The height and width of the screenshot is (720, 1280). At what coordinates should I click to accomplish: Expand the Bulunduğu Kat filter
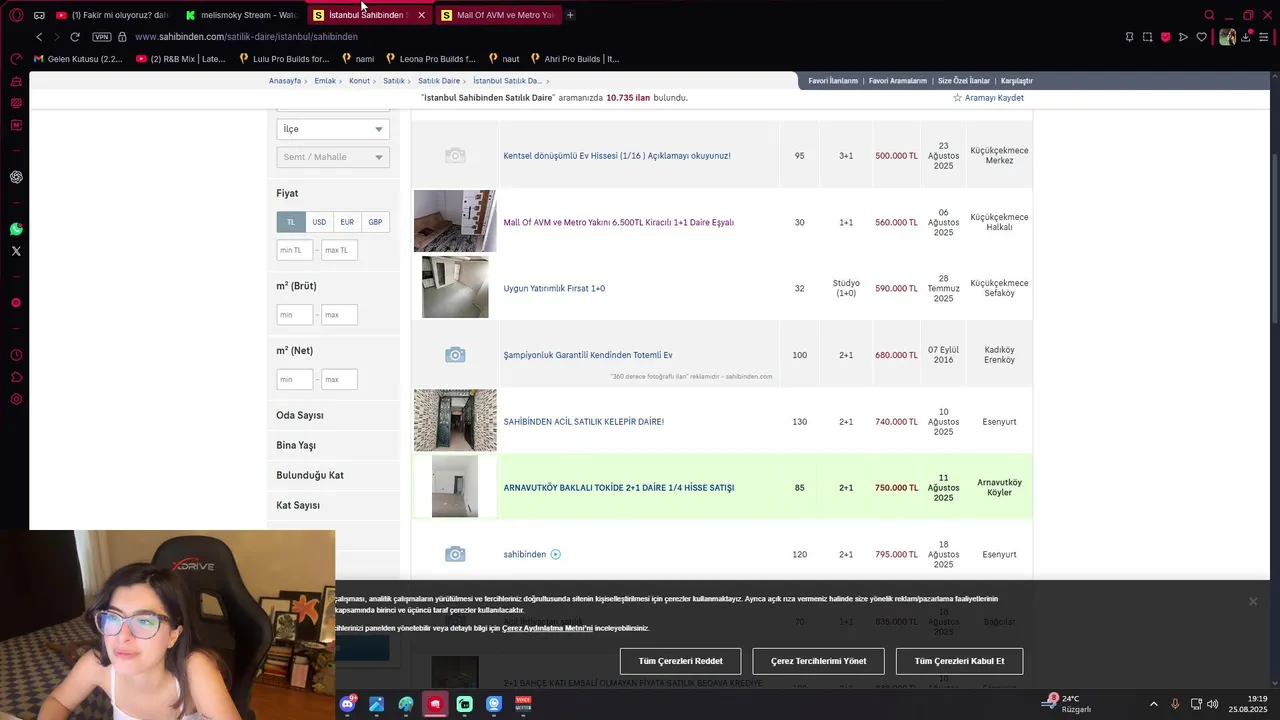click(x=333, y=475)
